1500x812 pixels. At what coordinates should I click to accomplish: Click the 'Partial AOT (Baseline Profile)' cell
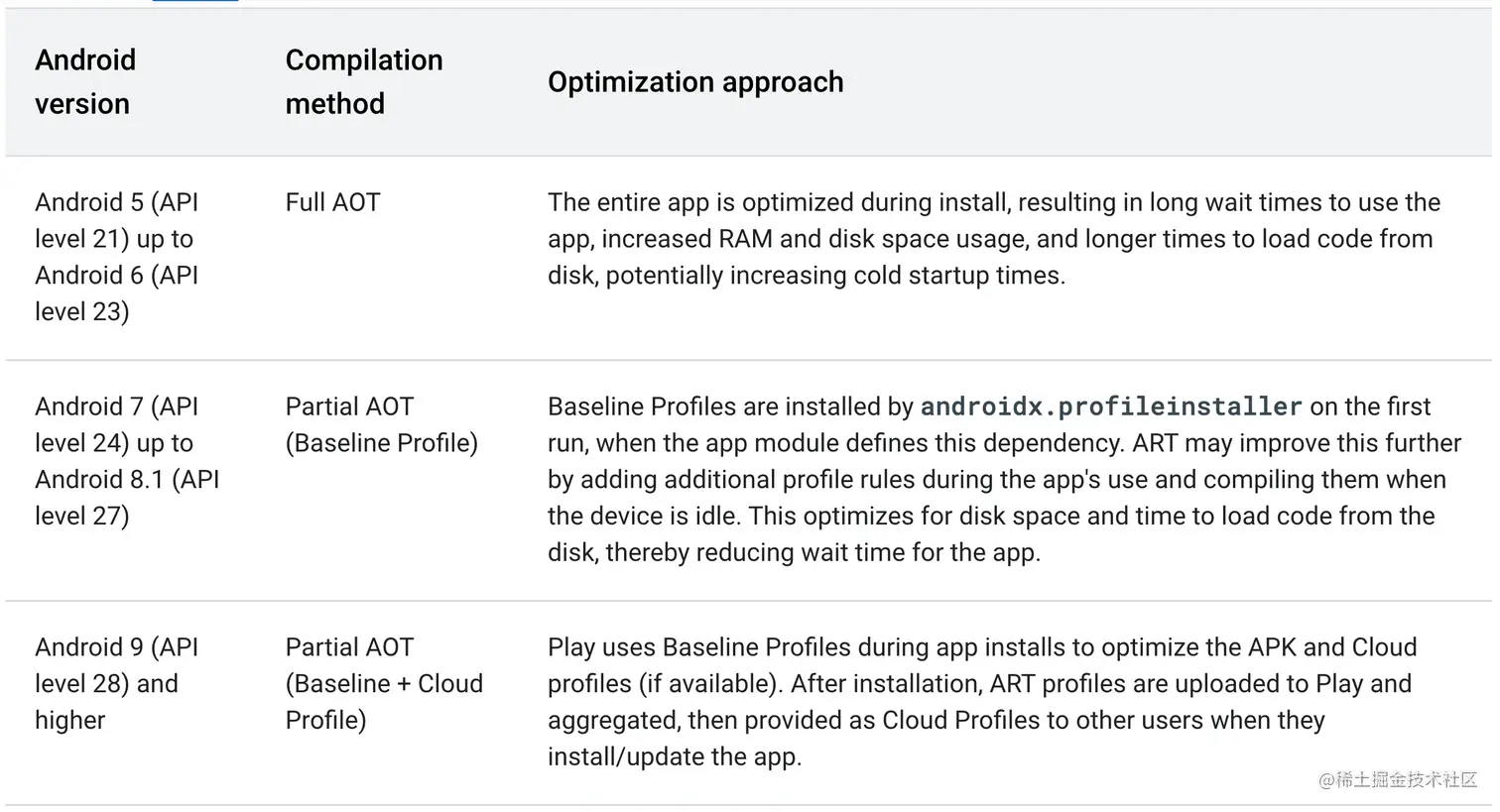(382, 424)
